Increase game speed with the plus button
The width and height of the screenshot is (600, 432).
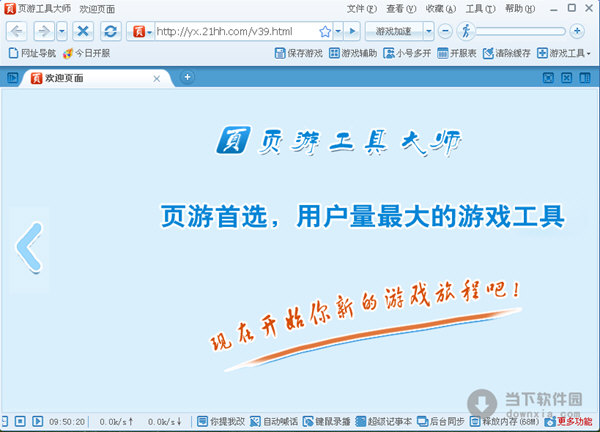(x=577, y=31)
